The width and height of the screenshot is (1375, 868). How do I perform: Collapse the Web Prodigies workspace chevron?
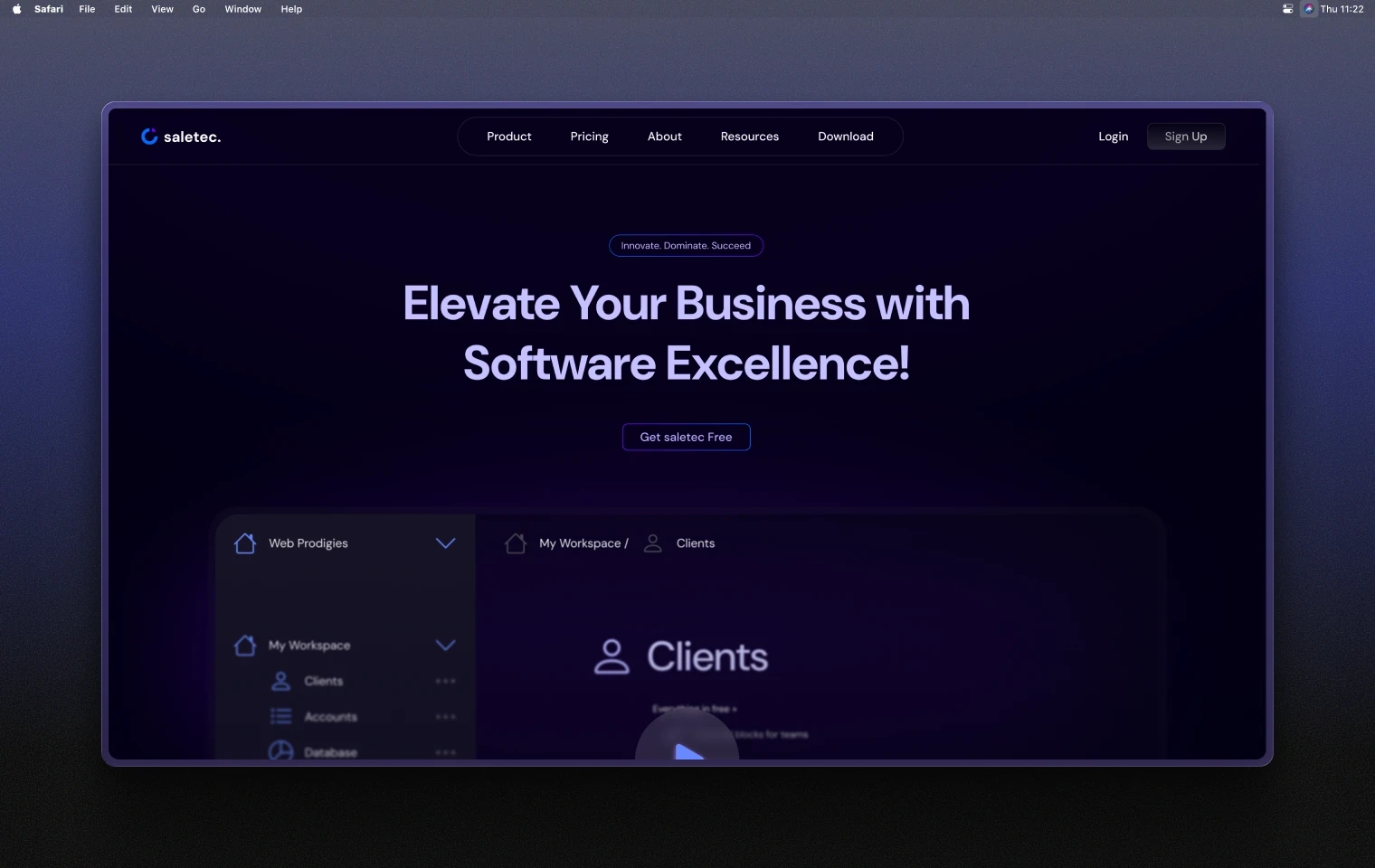click(x=445, y=542)
